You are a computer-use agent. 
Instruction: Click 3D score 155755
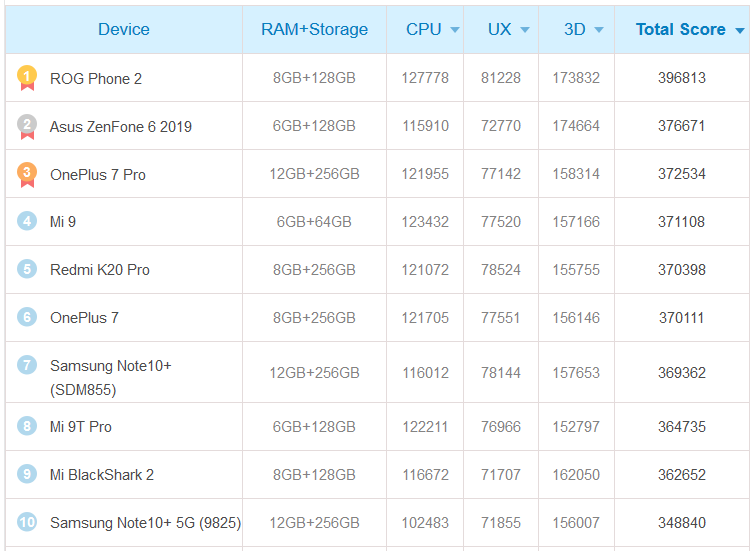576,270
